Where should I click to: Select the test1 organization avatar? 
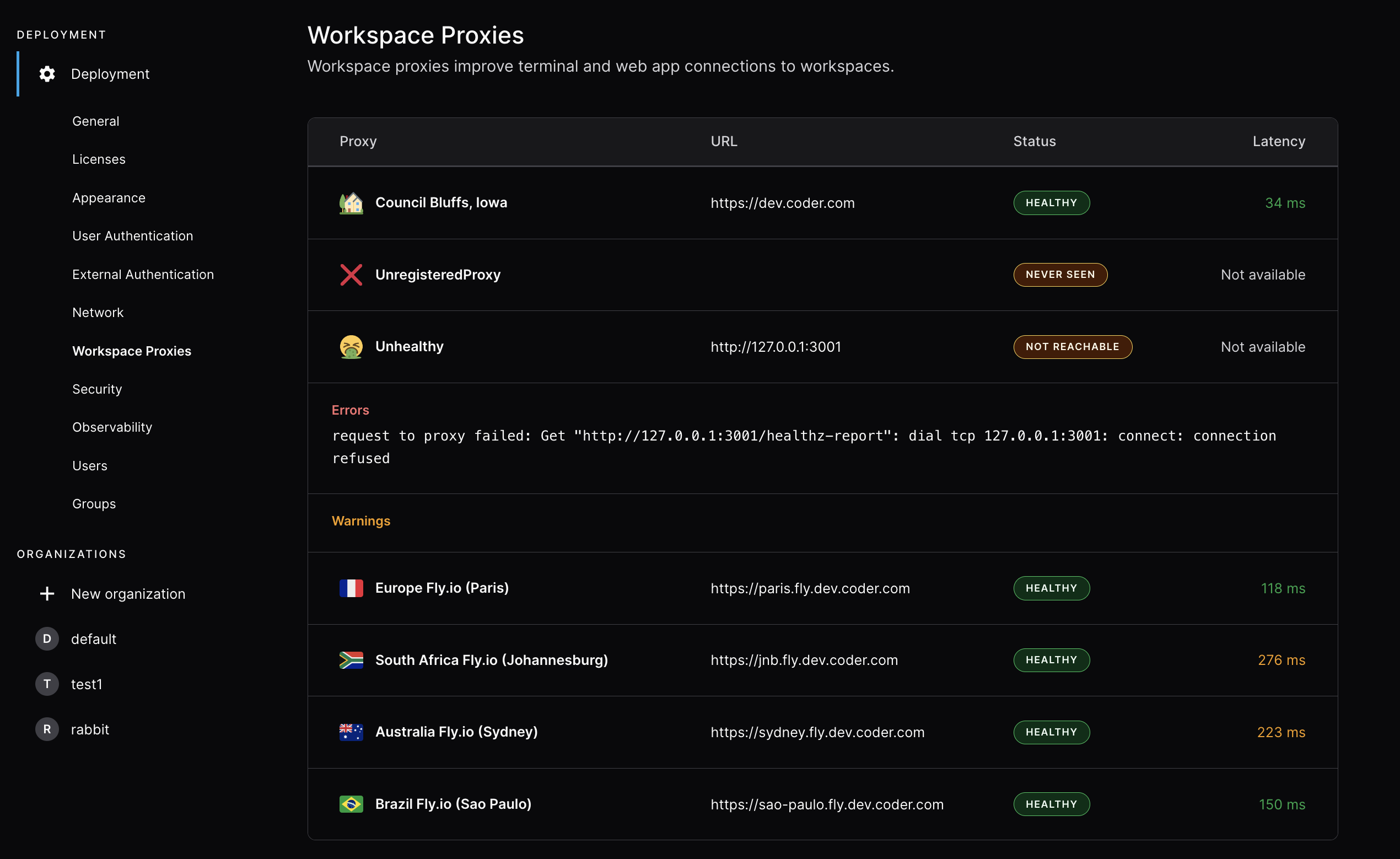tap(47, 684)
